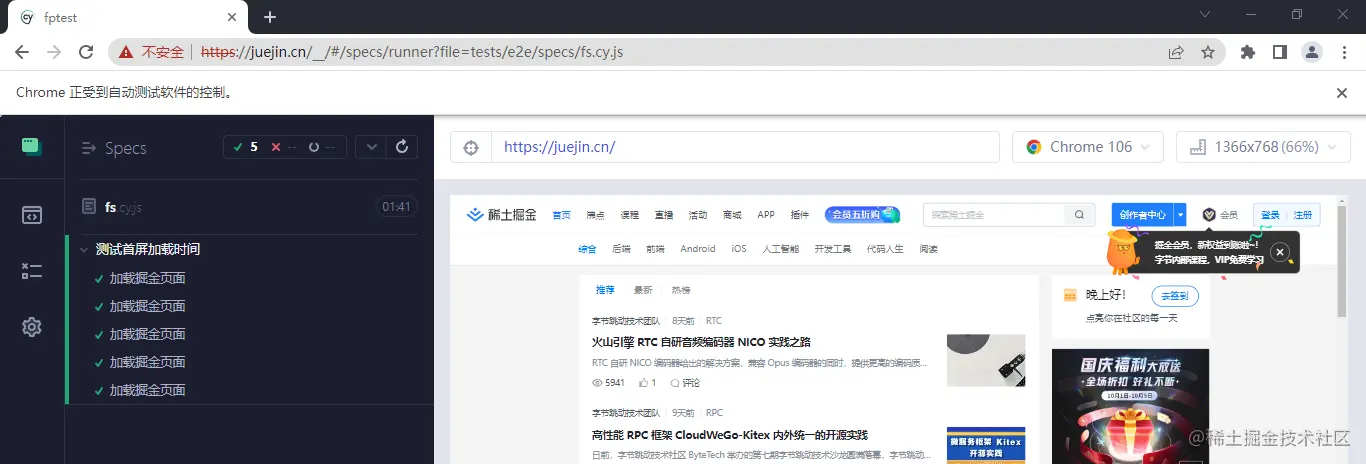The width and height of the screenshot is (1366, 464).
Task: Switch to the 热榜 feed tab
Action: [x=681, y=290]
